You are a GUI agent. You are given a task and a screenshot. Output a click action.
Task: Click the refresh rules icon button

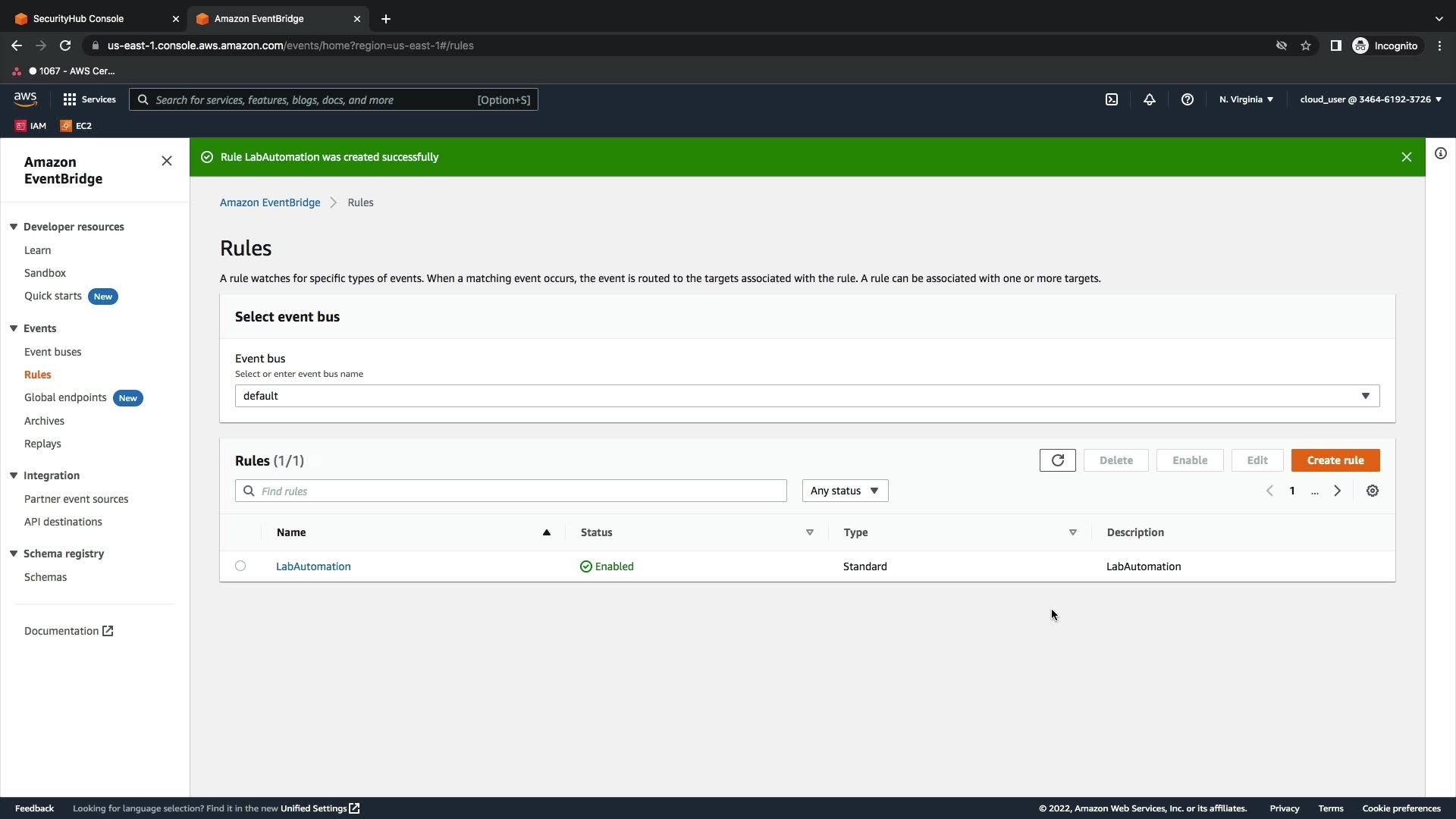tap(1057, 460)
